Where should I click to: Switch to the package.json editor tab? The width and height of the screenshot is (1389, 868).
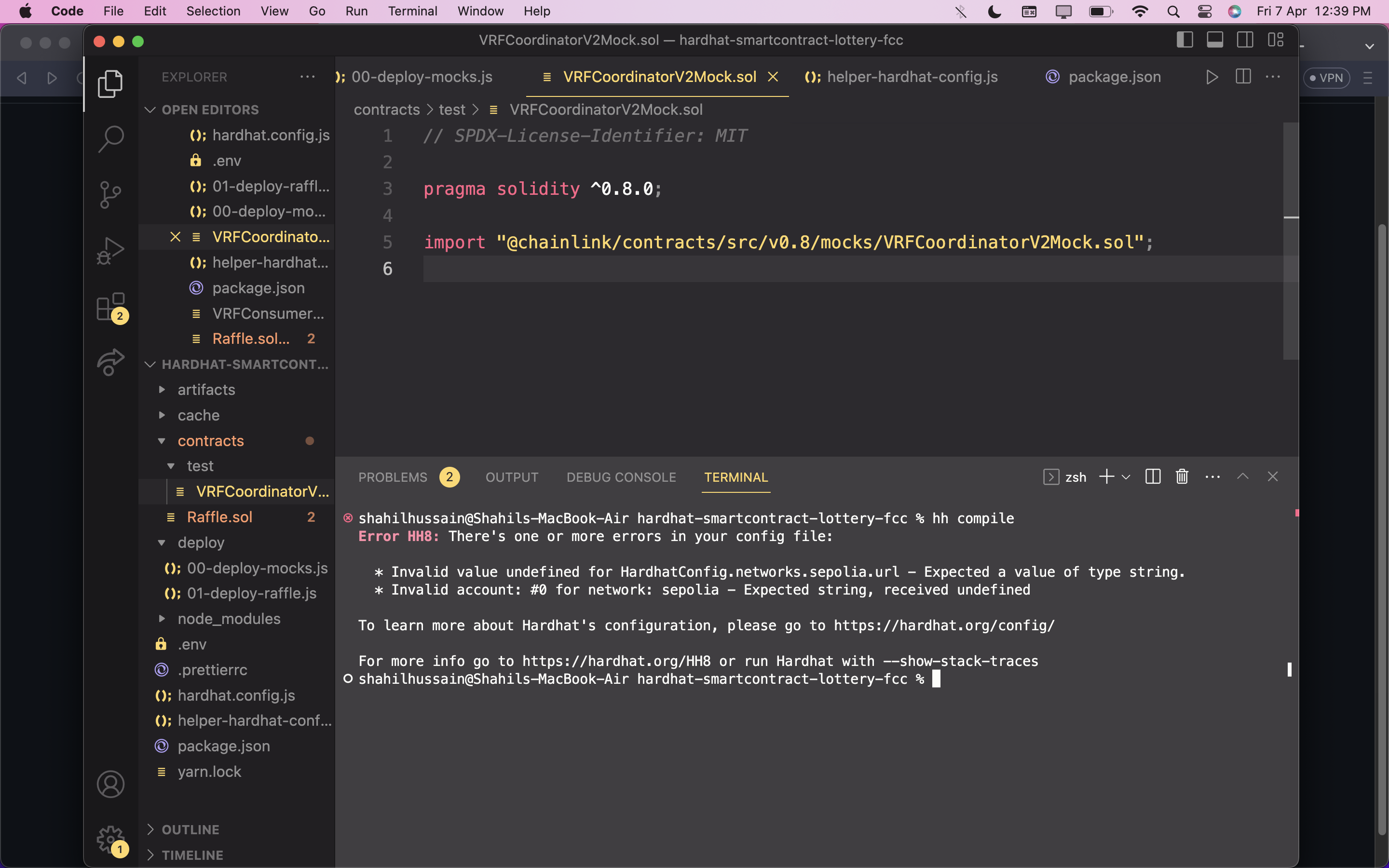tap(1103, 77)
